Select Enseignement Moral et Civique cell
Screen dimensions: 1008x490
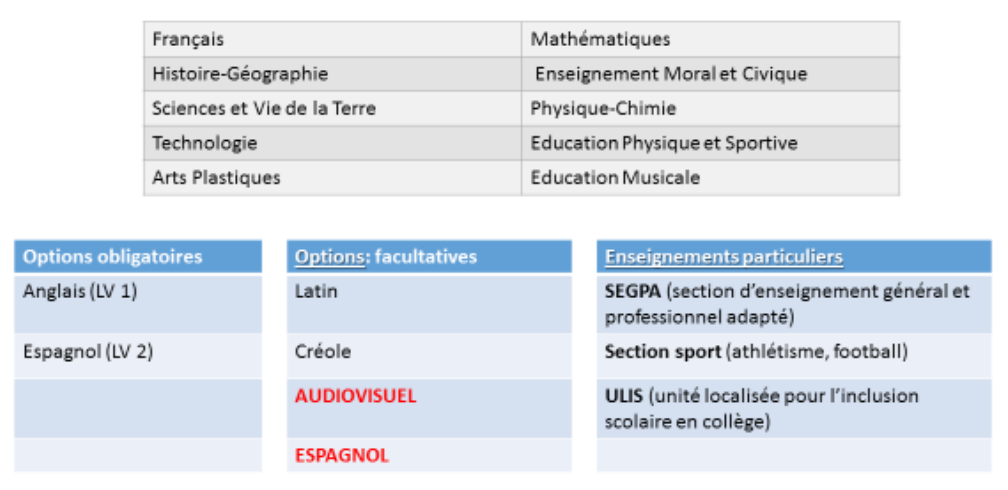(x=670, y=74)
